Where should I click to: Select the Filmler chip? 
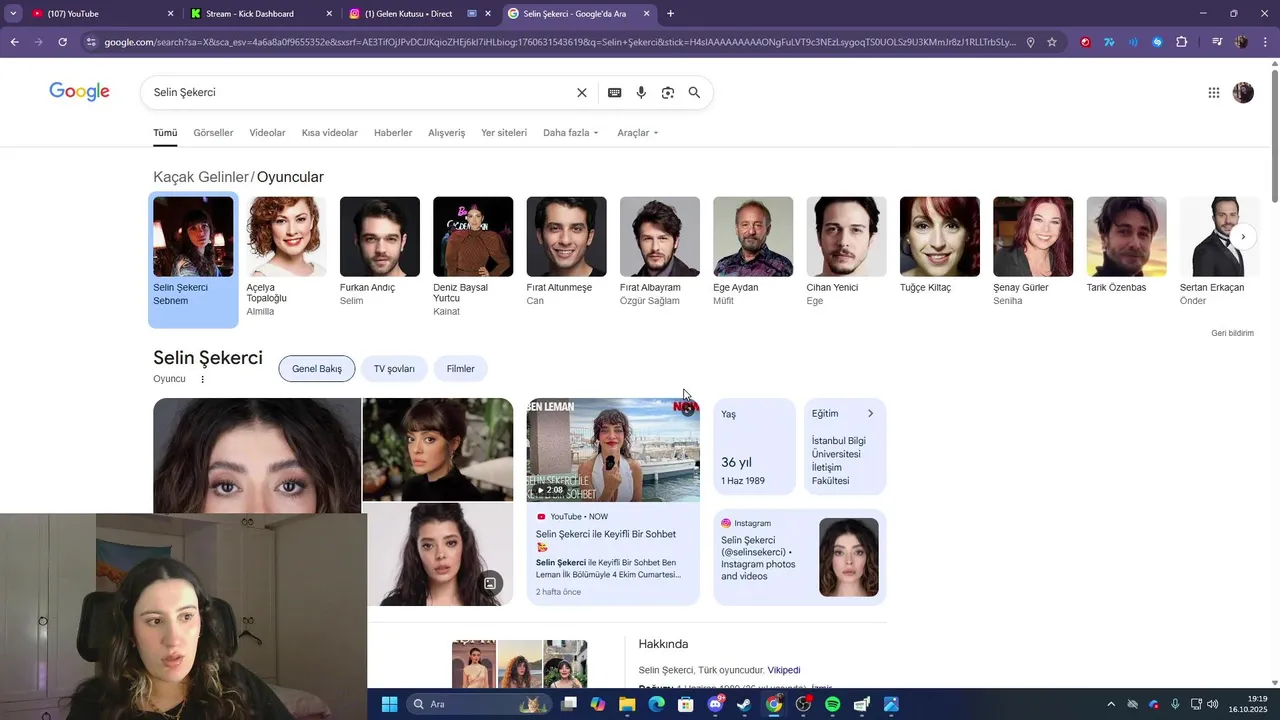coord(461,369)
